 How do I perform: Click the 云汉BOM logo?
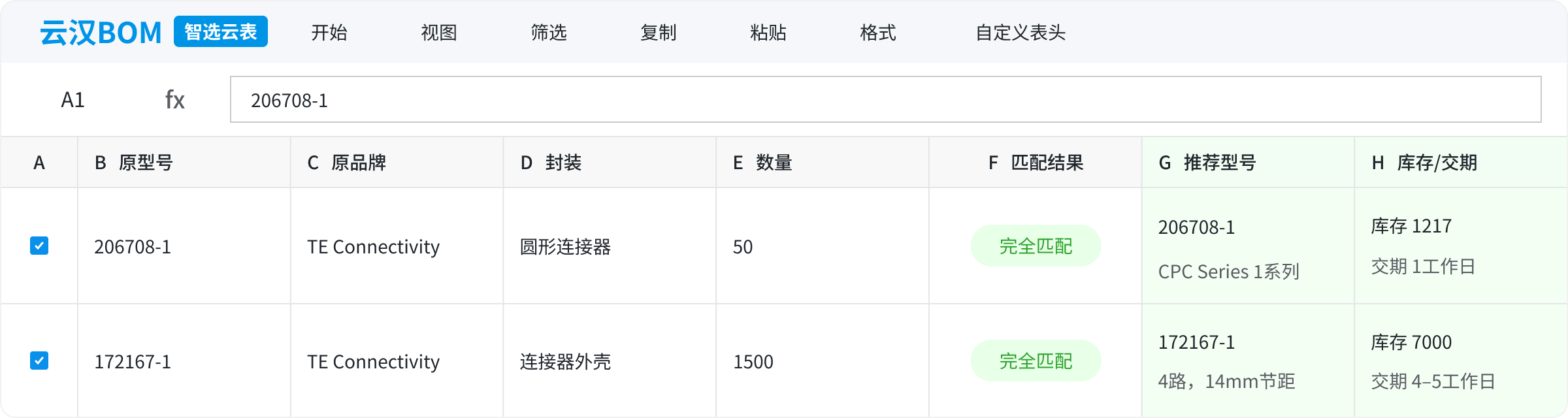coord(101,32)
